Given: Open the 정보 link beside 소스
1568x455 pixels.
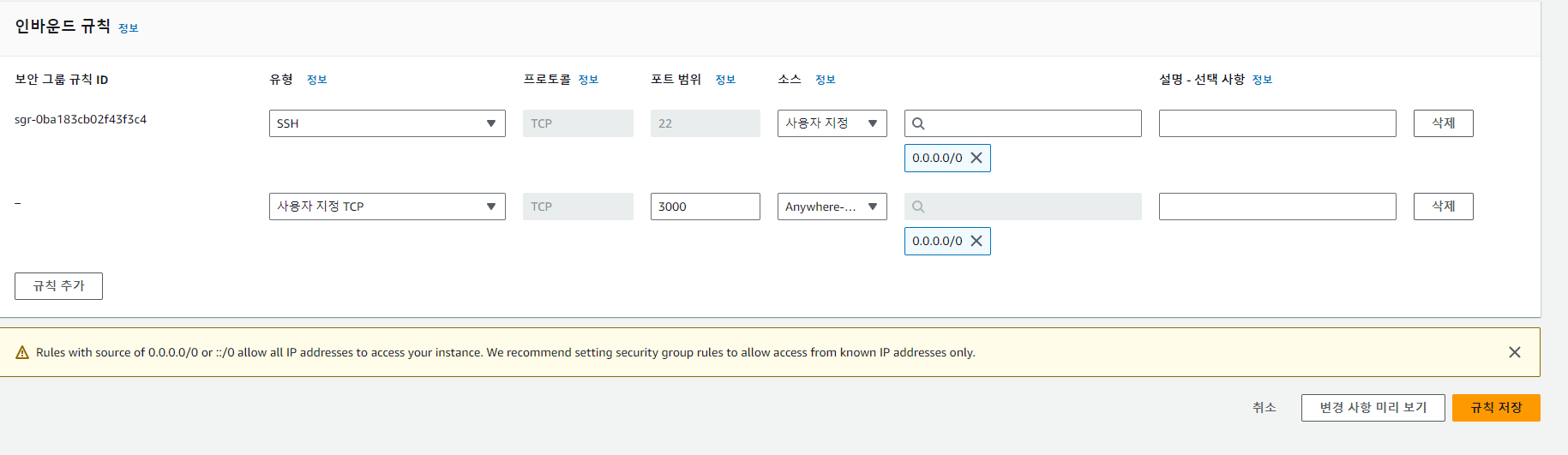Looking at the screenshot, I should (x=825, y=80).
